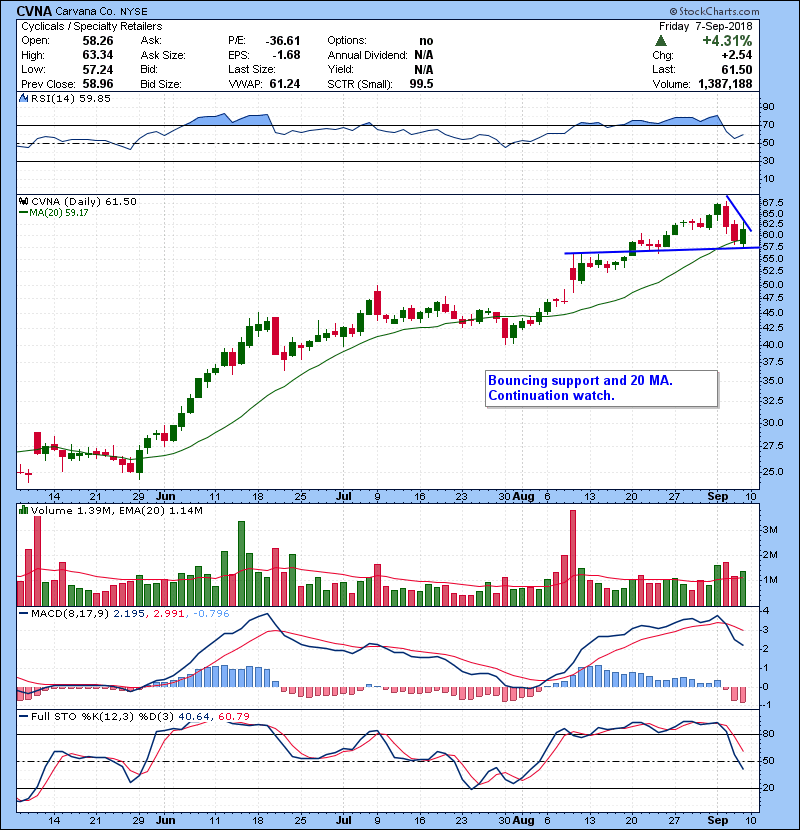Click the Last Size: label
The image size is (800, 830).
252,69
